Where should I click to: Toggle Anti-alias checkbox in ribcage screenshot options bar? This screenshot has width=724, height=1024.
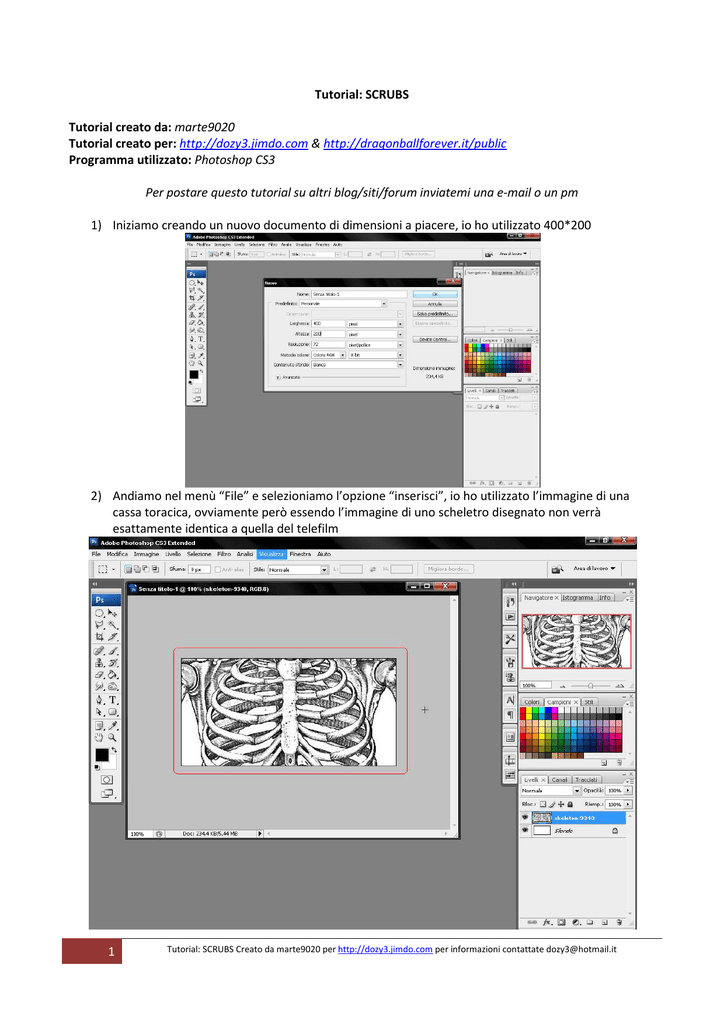pos(218,569)
